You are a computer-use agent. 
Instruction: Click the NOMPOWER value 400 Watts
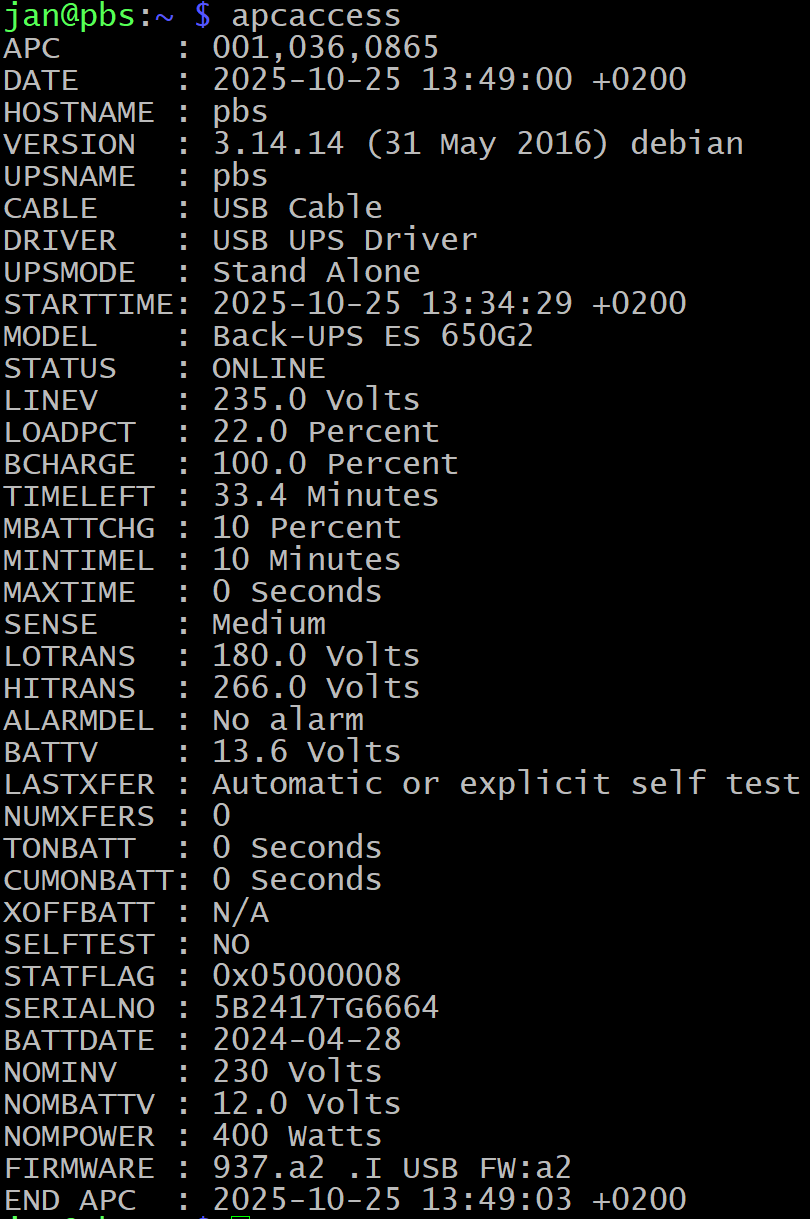pyautogui.click(x=297, y=1135)
